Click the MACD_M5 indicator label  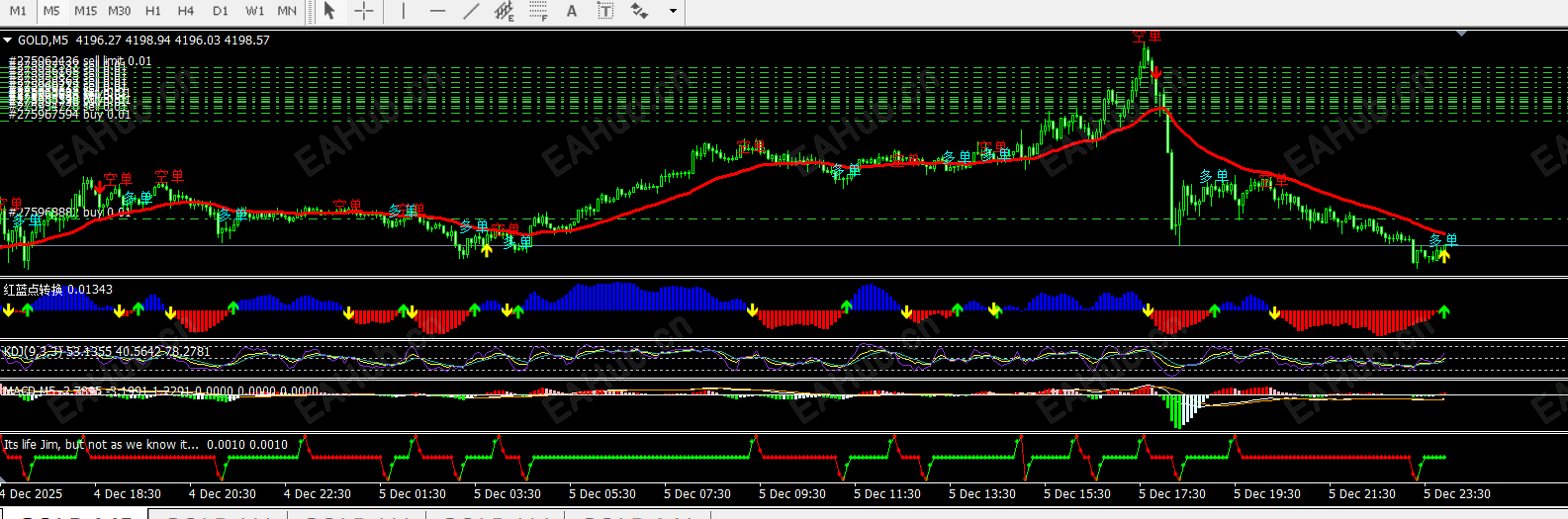(161, 391)
